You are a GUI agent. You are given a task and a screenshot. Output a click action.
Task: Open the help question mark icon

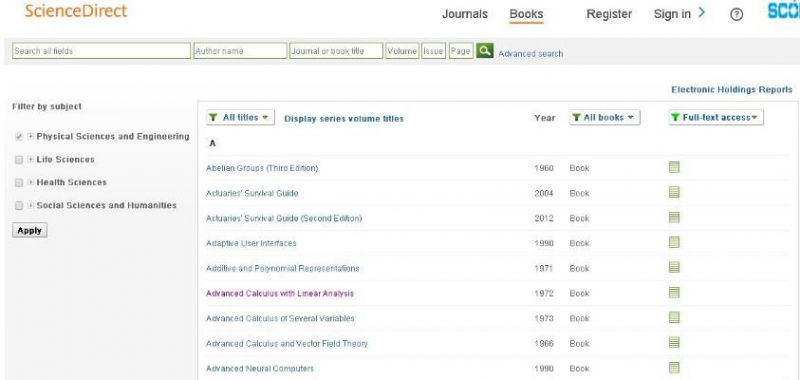(x=736, y=15)
